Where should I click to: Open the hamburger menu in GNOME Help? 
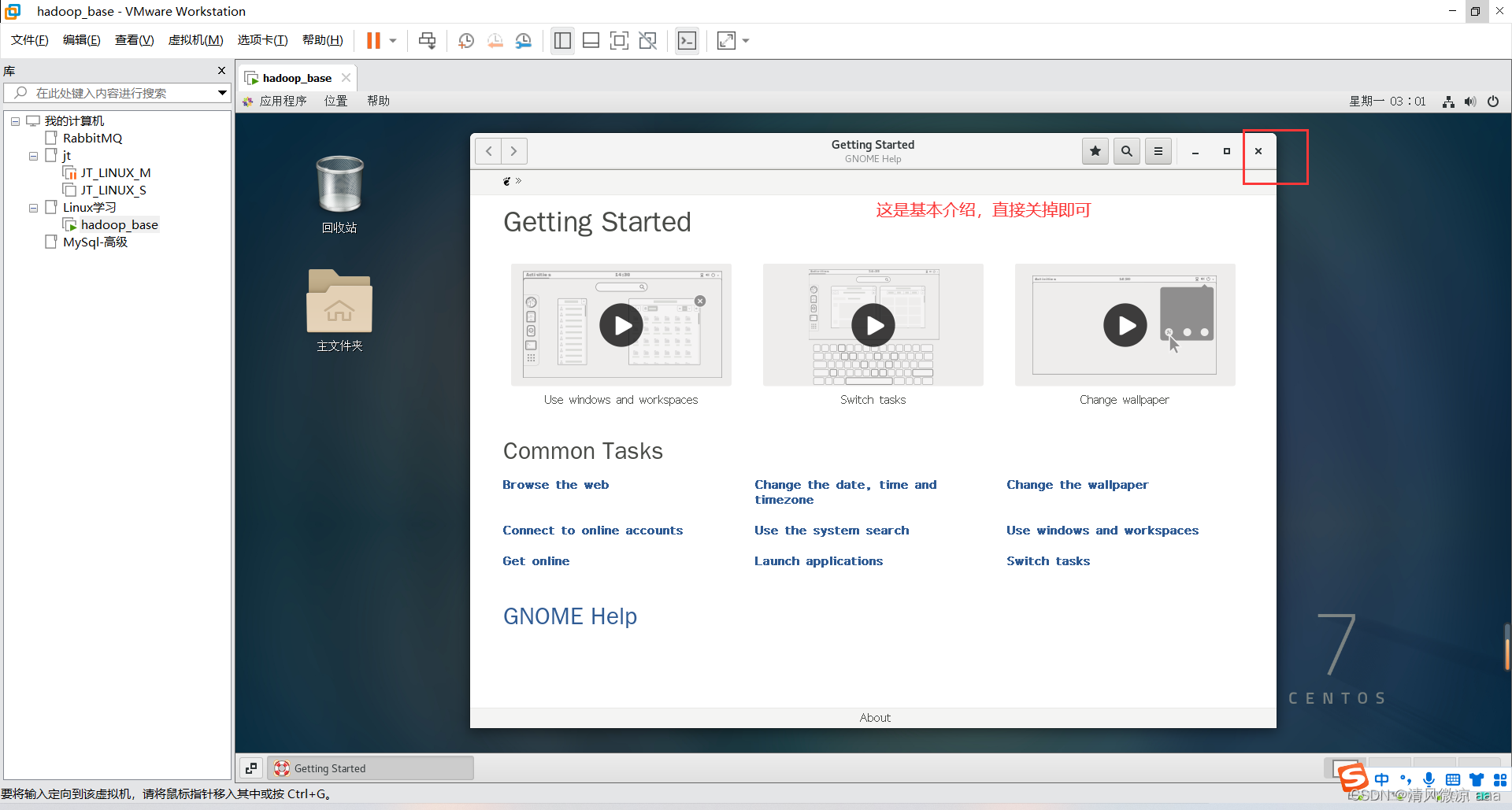coord(1158,151)
